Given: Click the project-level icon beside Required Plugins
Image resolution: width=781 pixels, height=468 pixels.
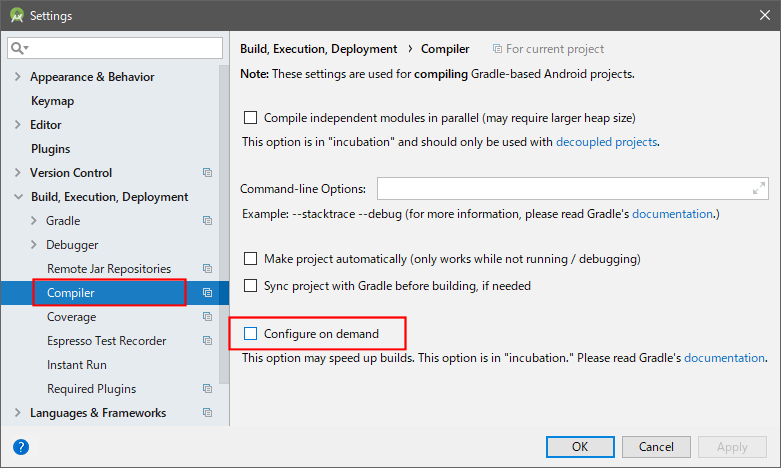Looking at the screenshot, I should click(x=207, y=389).
